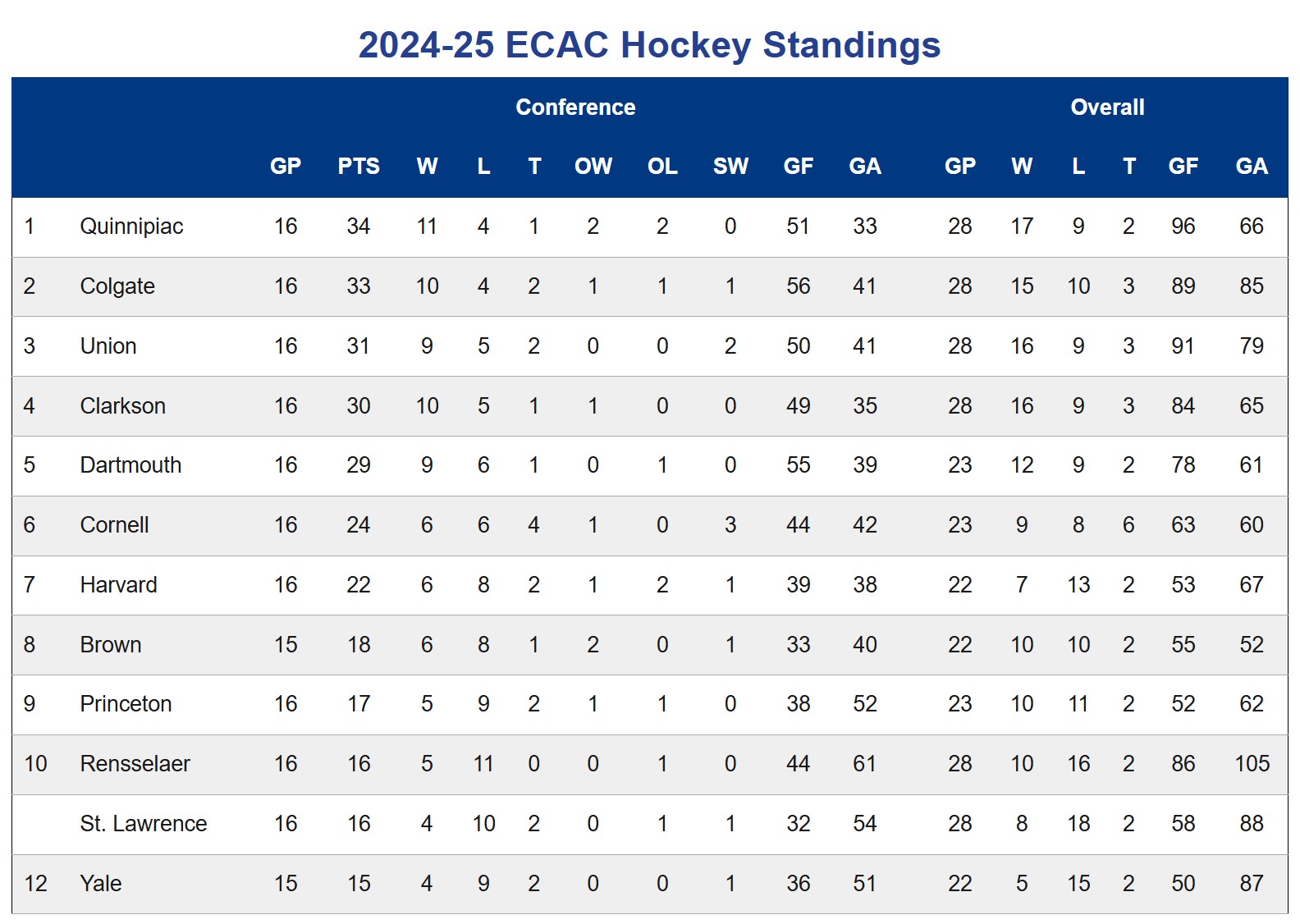The width and height of the screenshot is (1300, 924).
Task: Click the St. Lawrence team name
Action: point(144,824)
